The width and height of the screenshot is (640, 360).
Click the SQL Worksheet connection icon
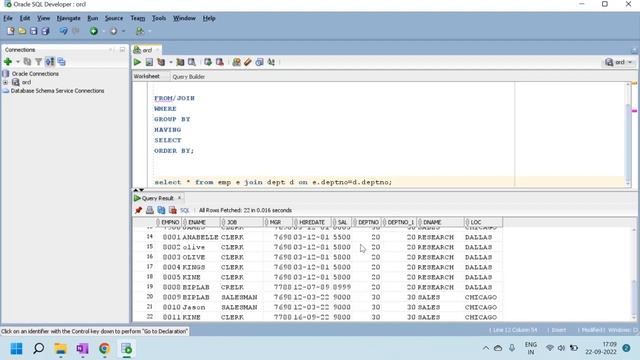point(140,31)
